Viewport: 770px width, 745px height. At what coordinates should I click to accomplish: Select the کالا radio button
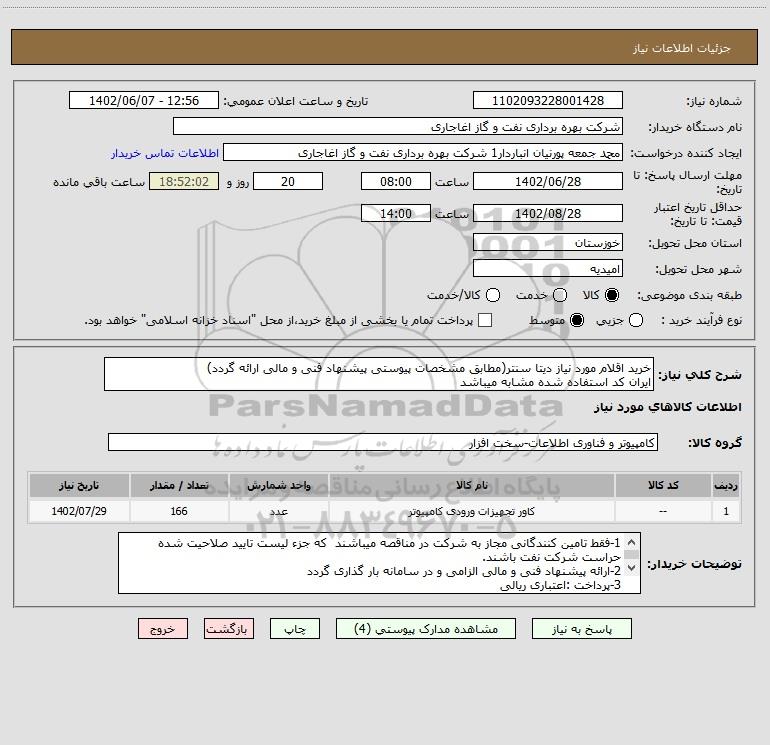click(612, 295)
